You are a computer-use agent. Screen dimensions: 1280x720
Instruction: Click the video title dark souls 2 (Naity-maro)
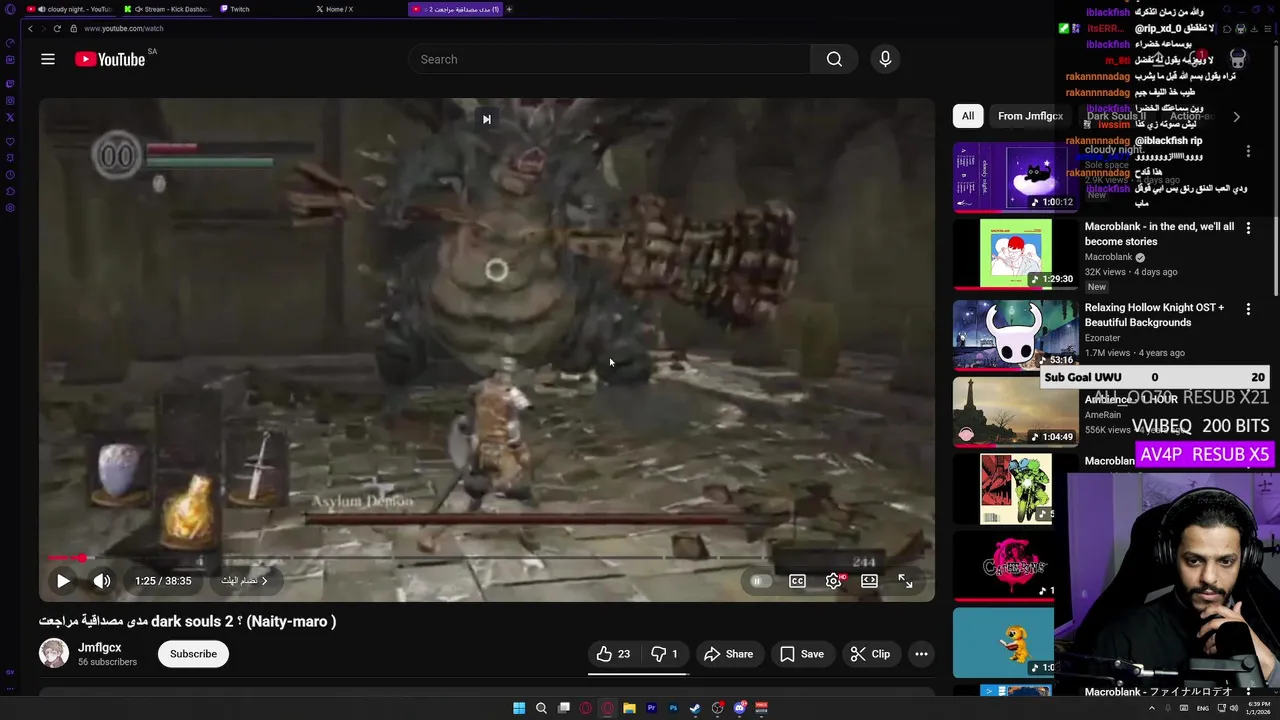[x=188, y=621]
